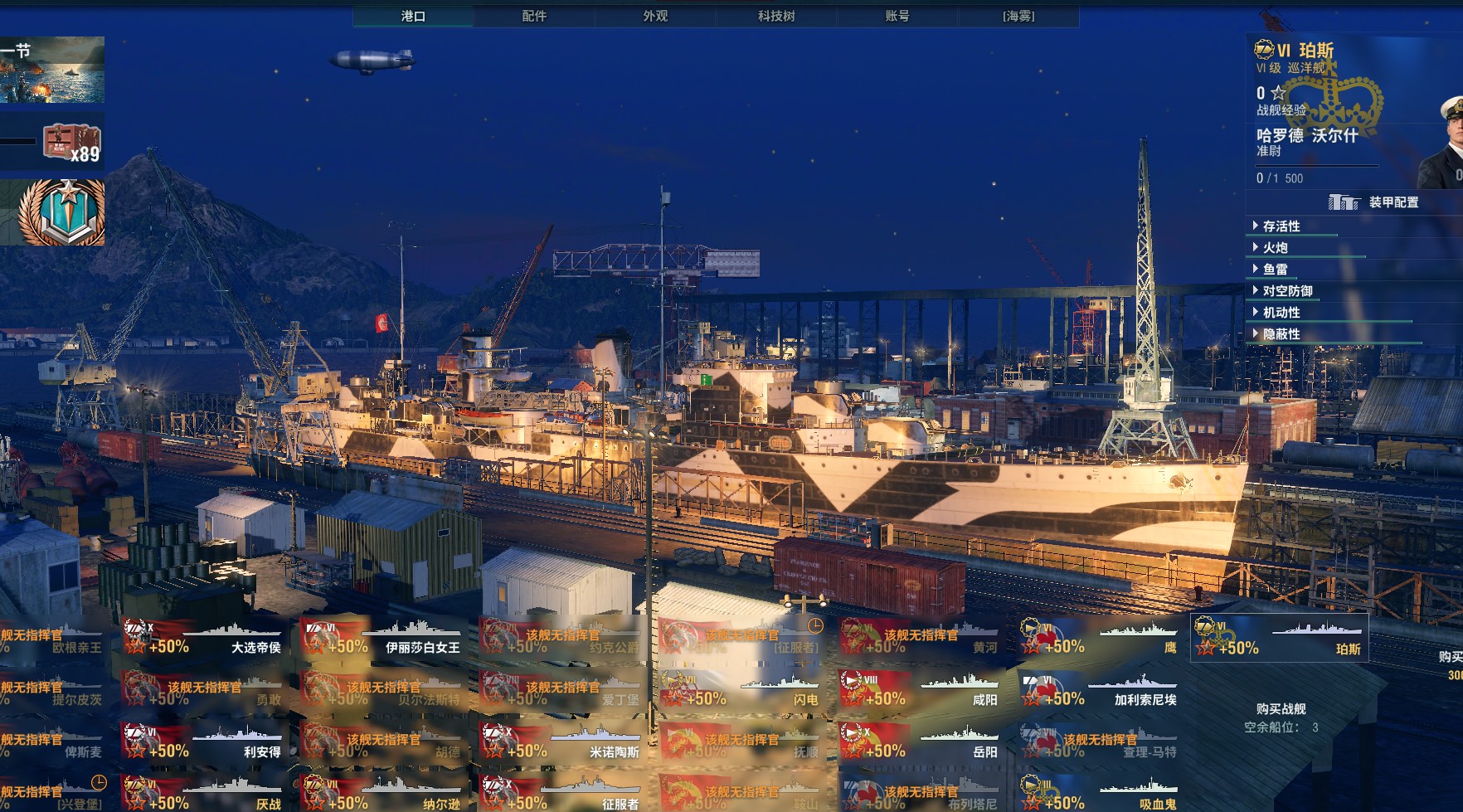1463x812 pixels.
Task: Select the 厌战 ship card
Action: pos(202,792)
